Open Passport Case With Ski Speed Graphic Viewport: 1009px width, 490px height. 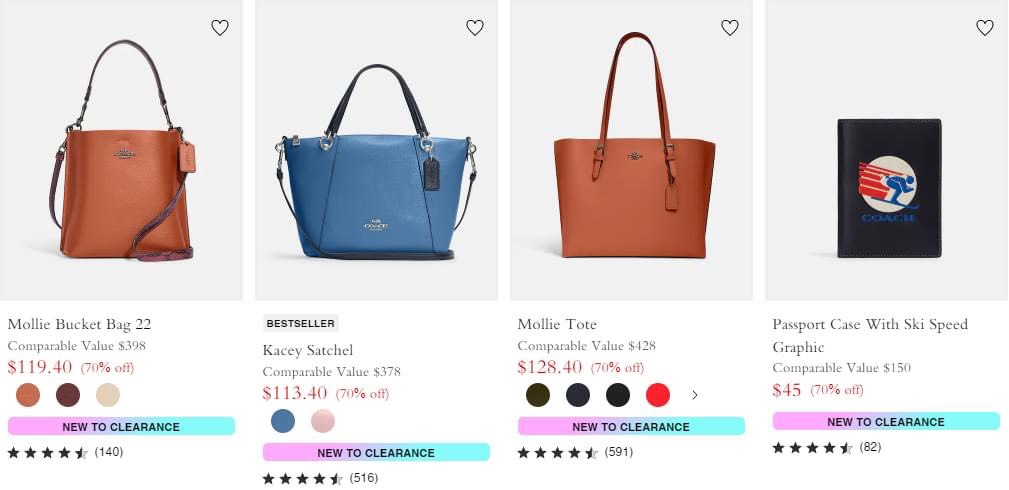(869, 335)
